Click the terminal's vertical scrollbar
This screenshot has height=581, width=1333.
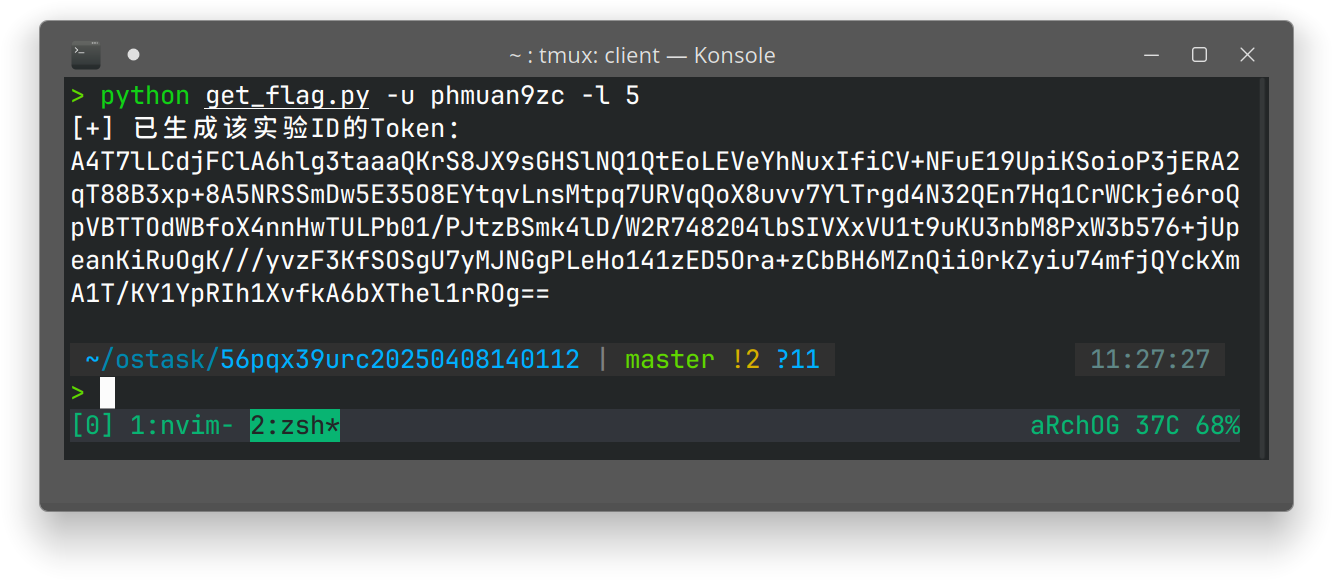click(1262, 268)
